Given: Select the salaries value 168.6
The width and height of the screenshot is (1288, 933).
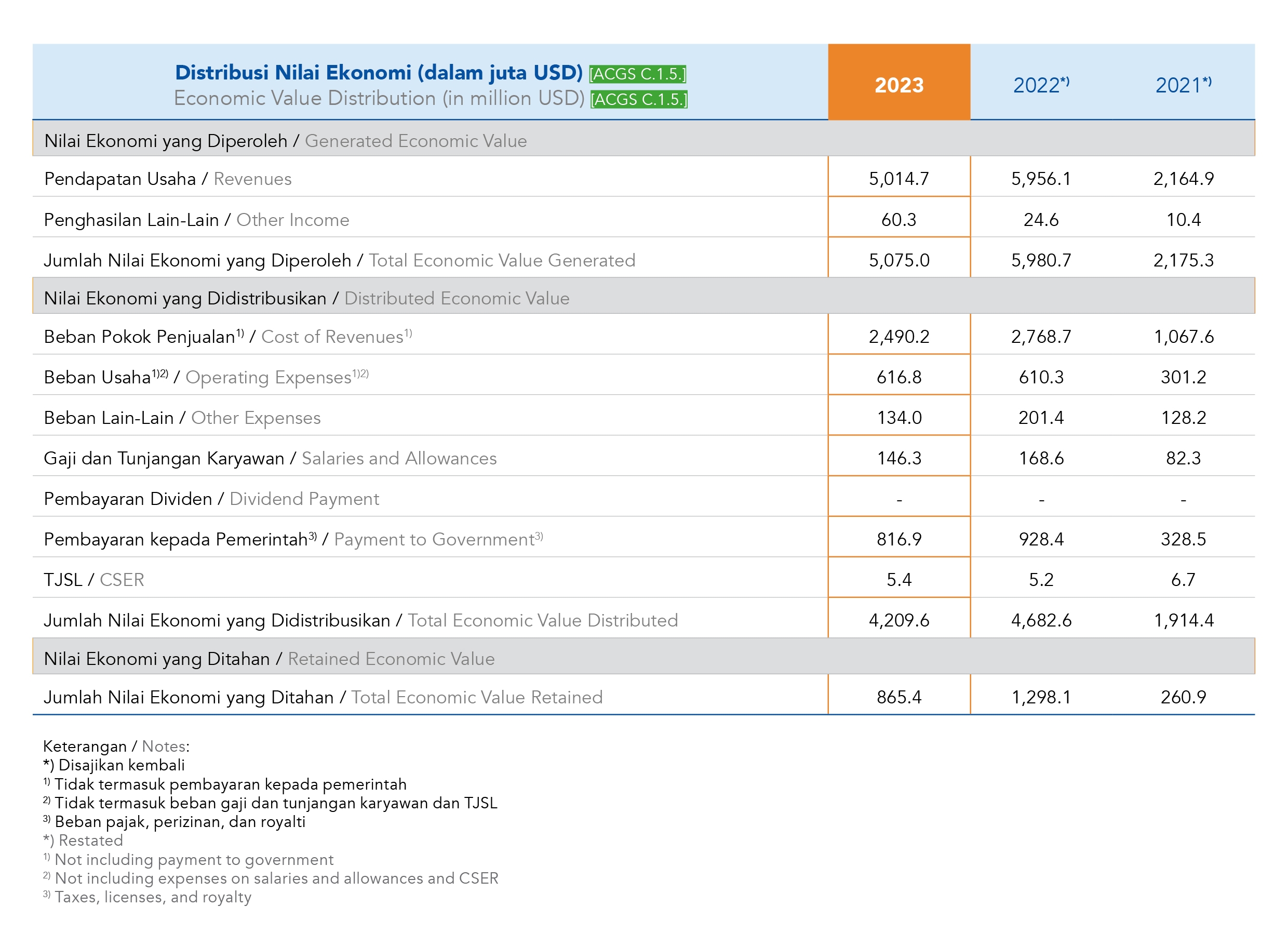Looking at the screenshot, I should click(x=1041, y=459).
